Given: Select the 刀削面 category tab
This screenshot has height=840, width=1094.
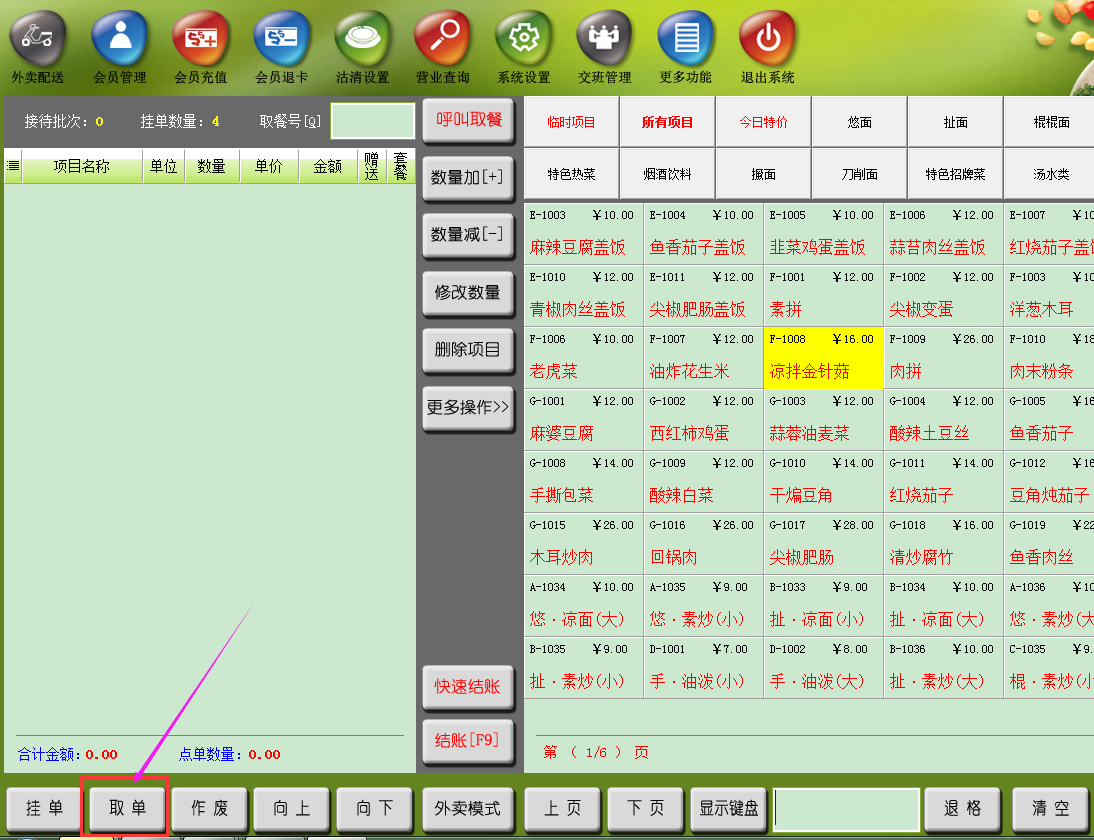Looking at the screenshot, I should click(x=859, y=174).
